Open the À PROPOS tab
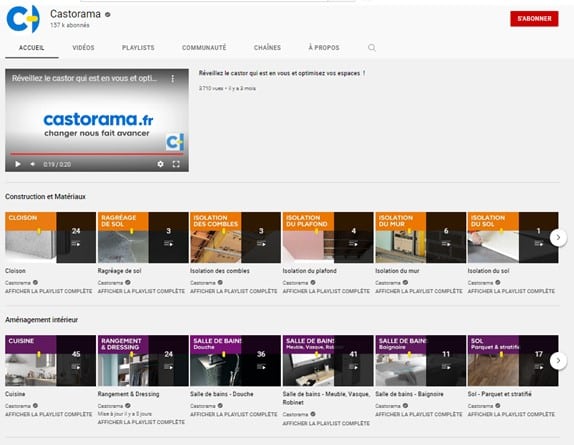 tap(324, 48)
